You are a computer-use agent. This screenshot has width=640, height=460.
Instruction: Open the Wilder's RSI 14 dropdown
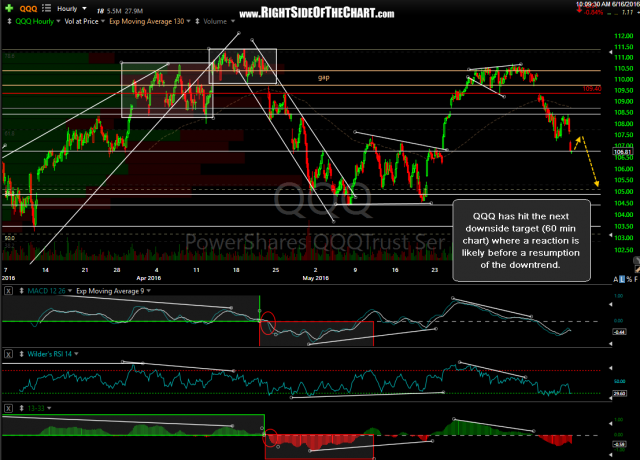[x=76, y=354]
